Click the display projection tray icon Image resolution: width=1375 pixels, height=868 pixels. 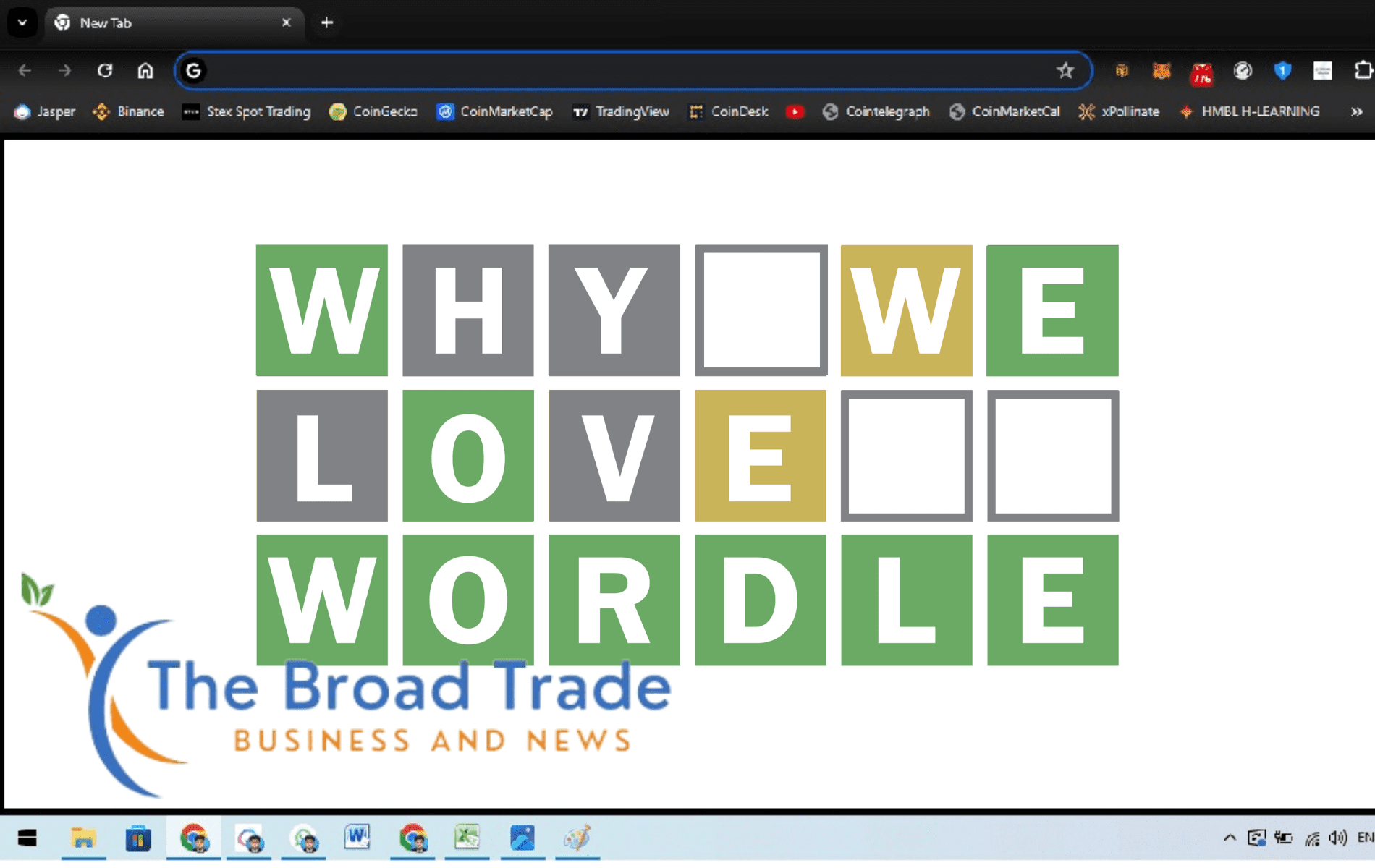click(x=1256, y=838)
